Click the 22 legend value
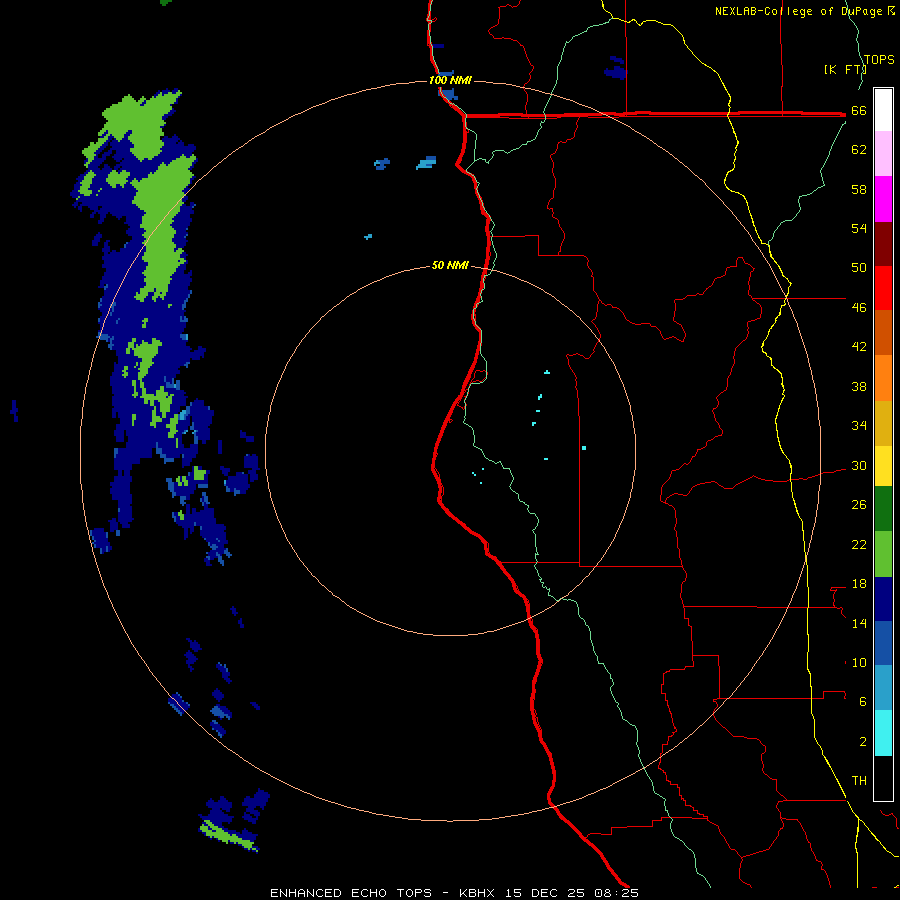 859,545
